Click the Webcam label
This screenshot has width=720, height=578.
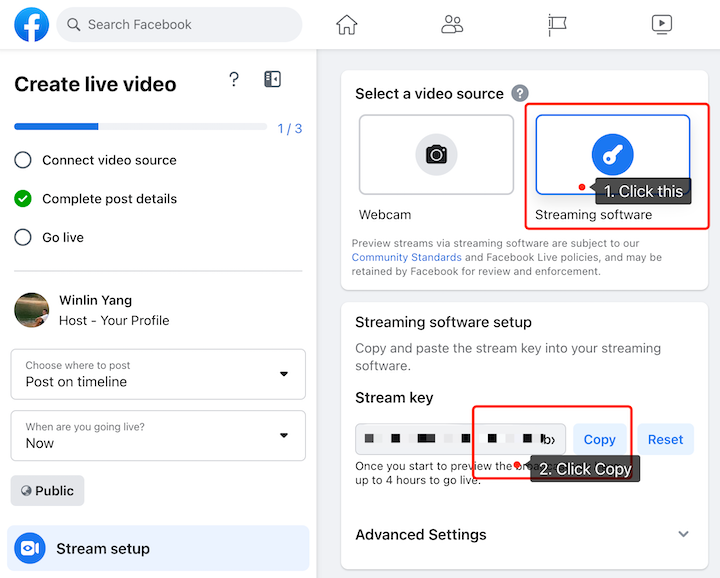(385, 214)
